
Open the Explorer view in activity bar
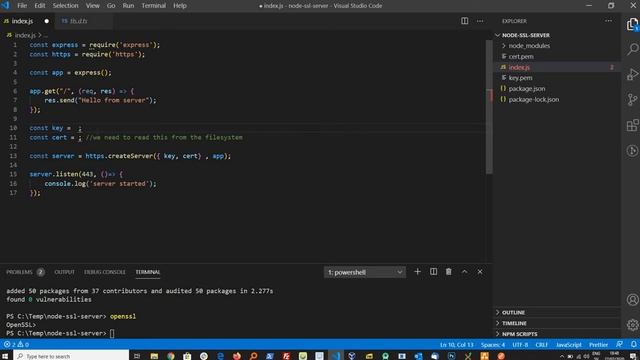[632, 24]
